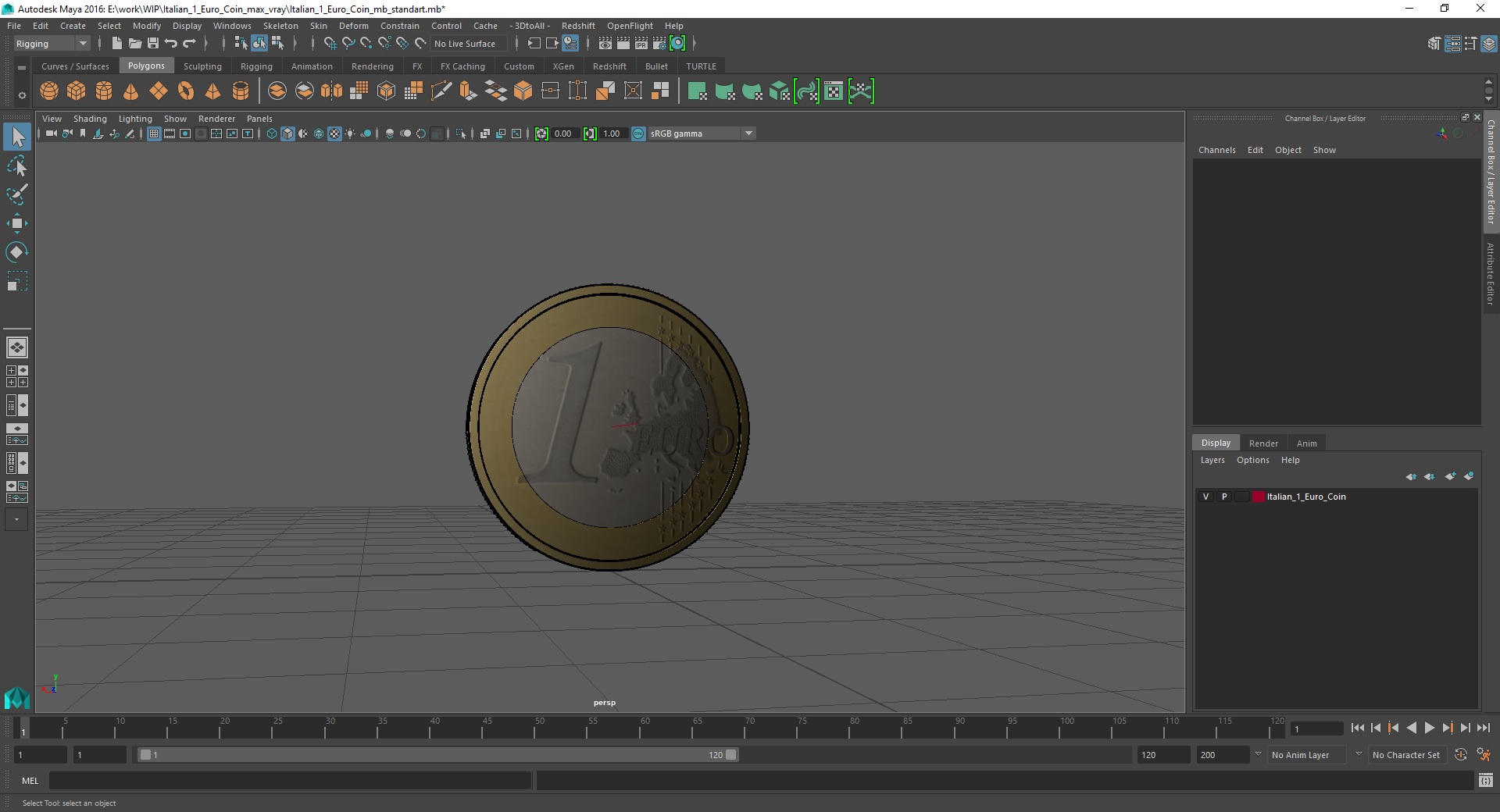This screenshot has height=812, width=1500.
Task: Click the Maya logo home icon
Action: [17, 697]
